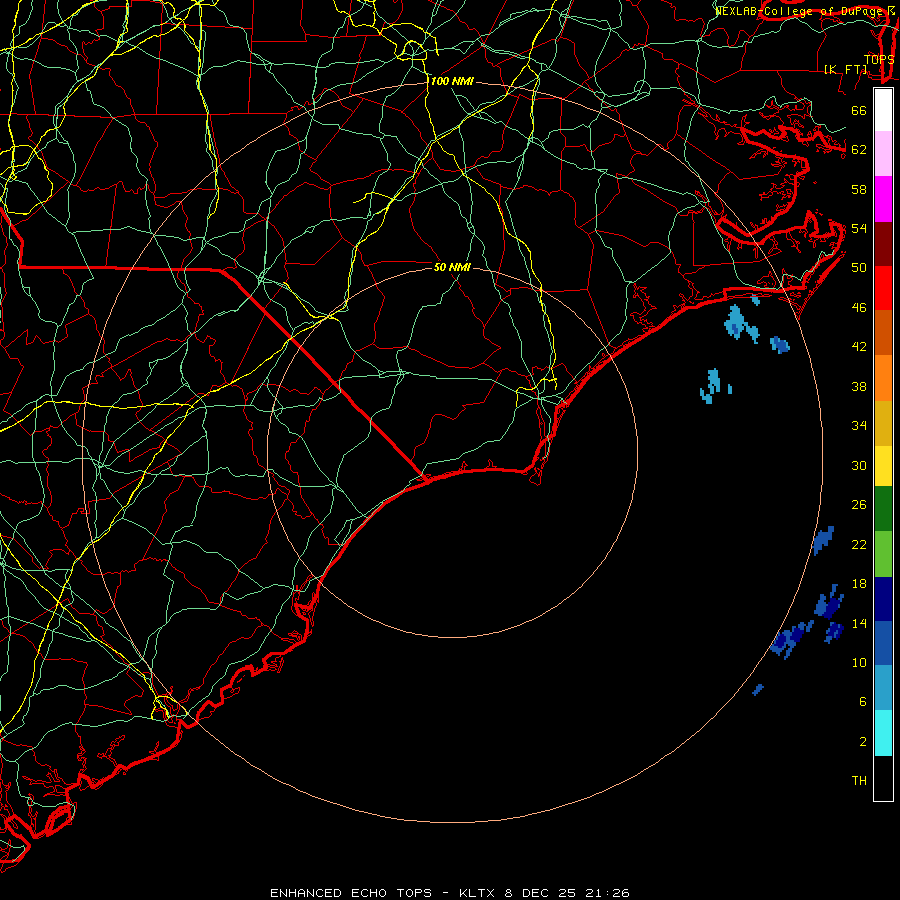900x900 pixels.
Task: Click the legend value '26'
Action: (x=859, y=505)
